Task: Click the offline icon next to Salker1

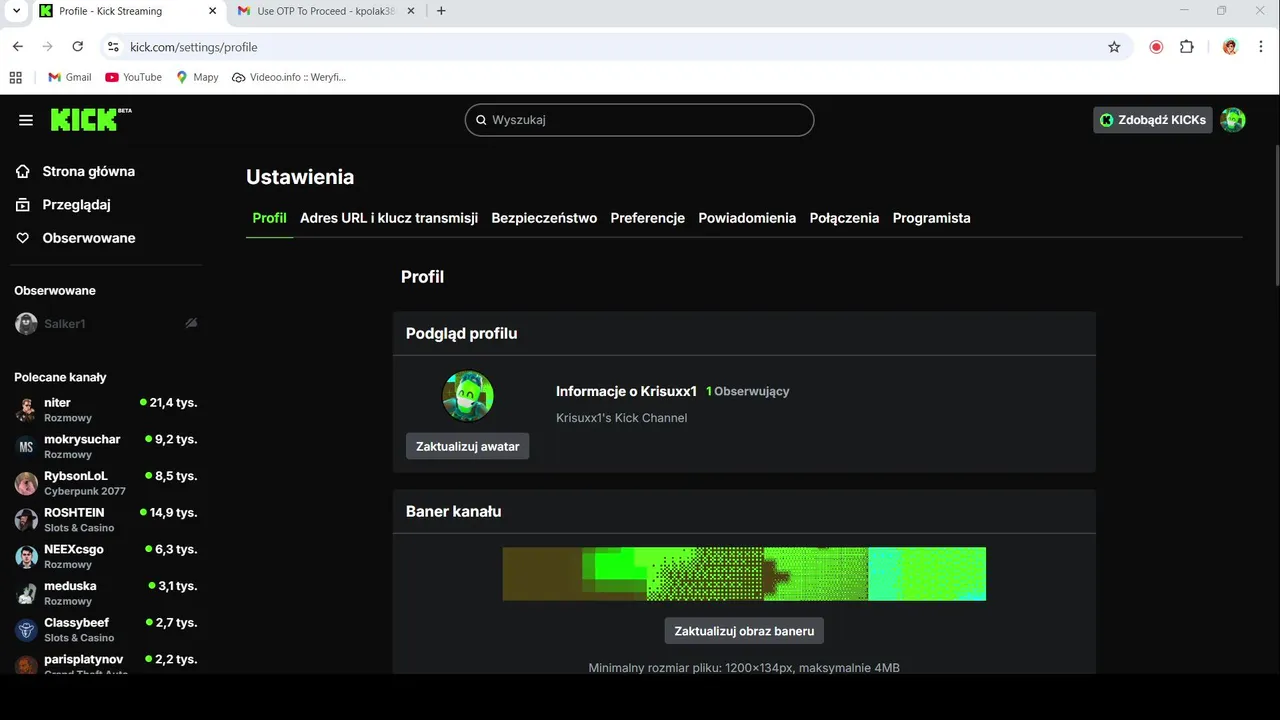Action: (191, 323)
